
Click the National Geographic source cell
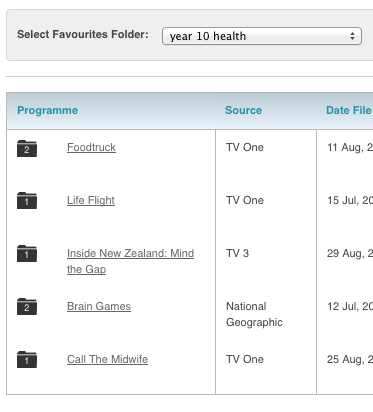coord(254,314)
